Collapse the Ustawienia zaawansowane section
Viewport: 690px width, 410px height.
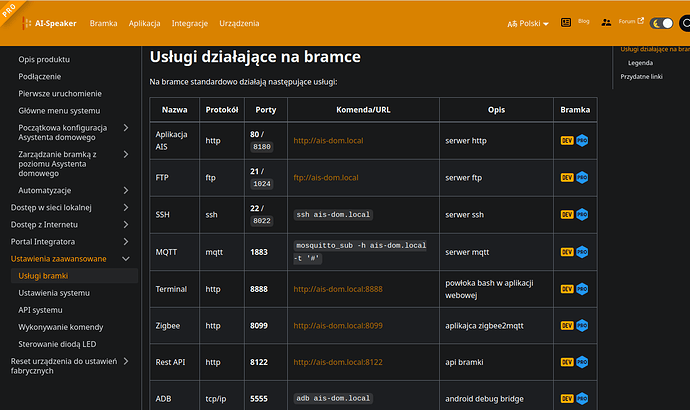(x=125, y=259)
